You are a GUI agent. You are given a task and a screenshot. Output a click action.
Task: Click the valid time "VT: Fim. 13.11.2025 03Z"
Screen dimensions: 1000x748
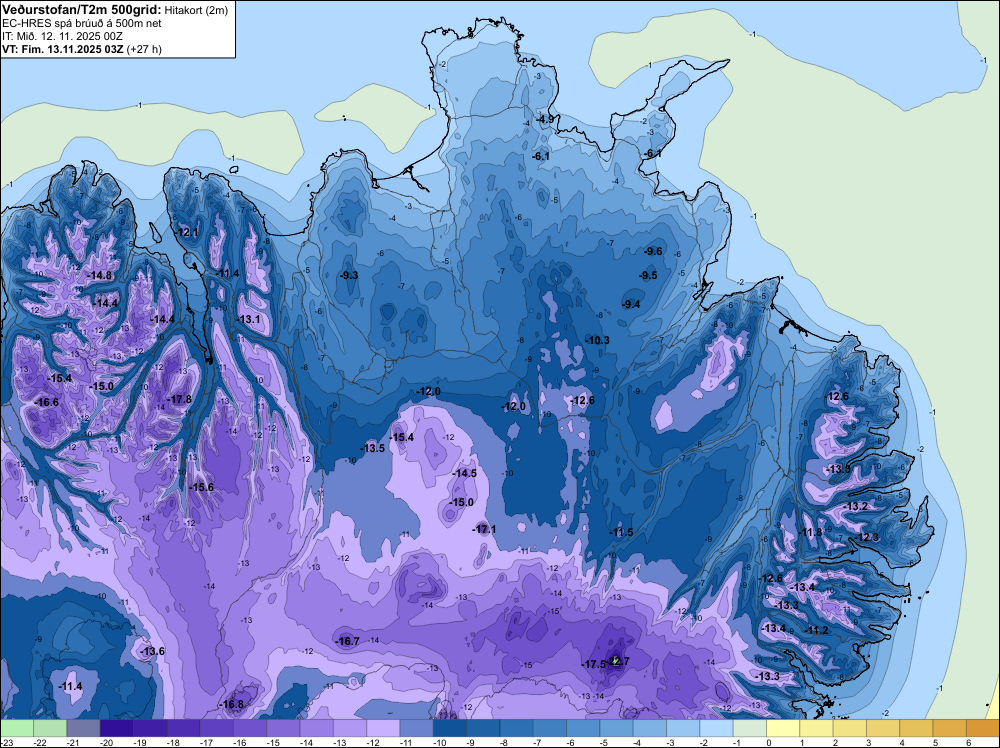click(x=63, y=49)
